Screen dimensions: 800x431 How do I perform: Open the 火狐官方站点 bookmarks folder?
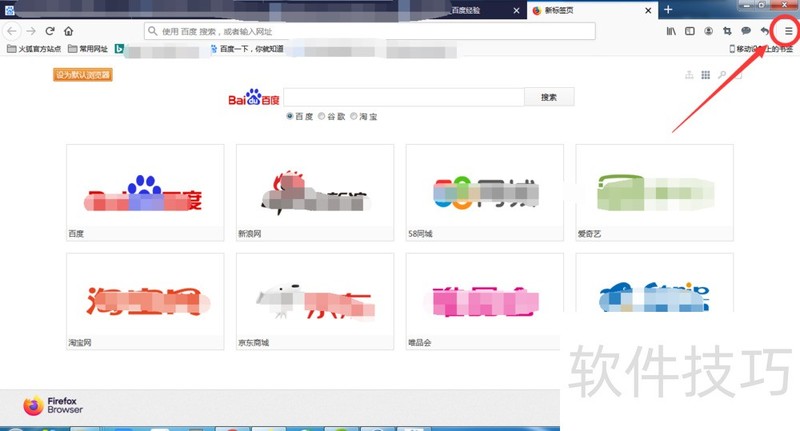point(34,48)
